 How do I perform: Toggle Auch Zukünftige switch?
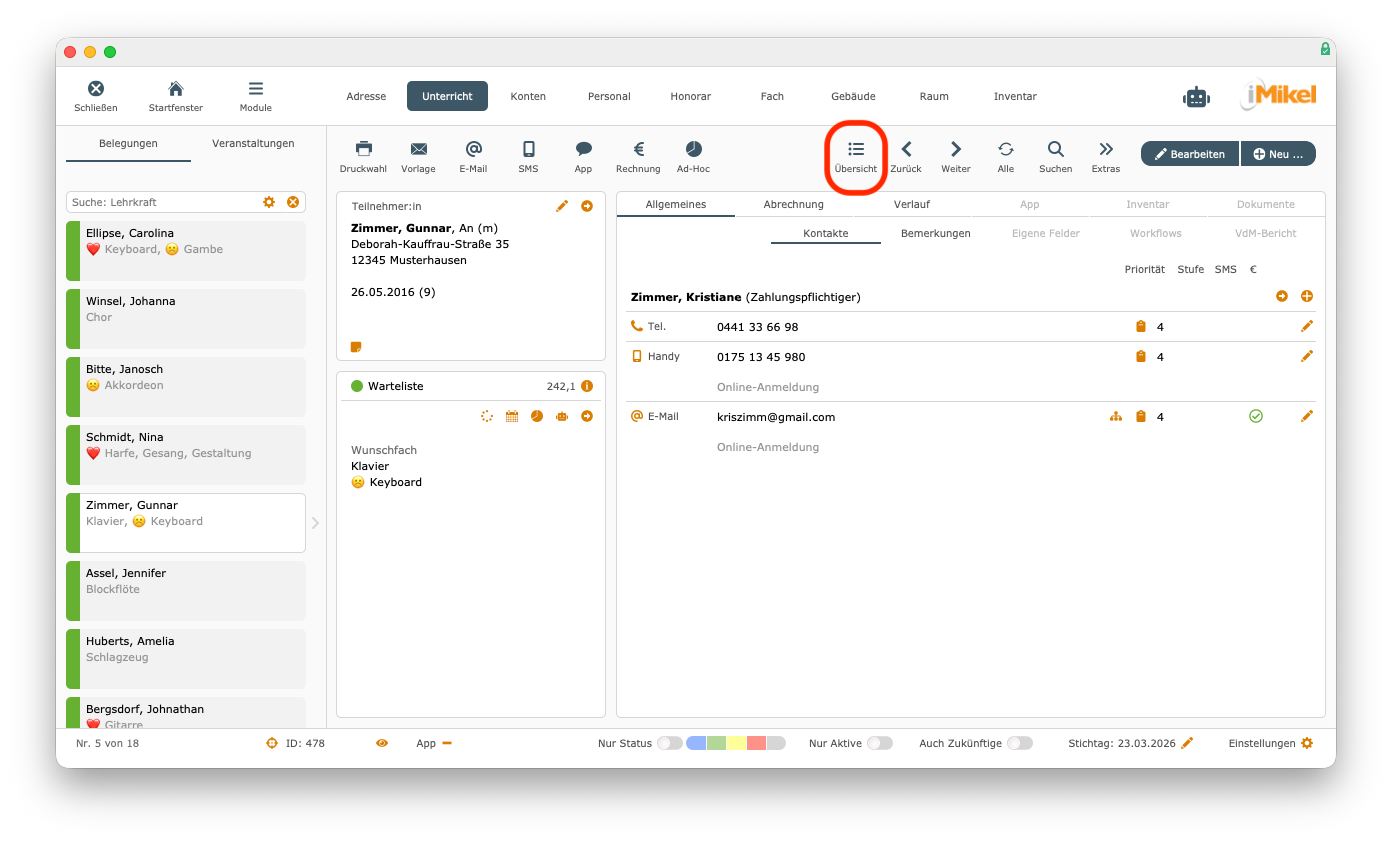[1019, 743]
